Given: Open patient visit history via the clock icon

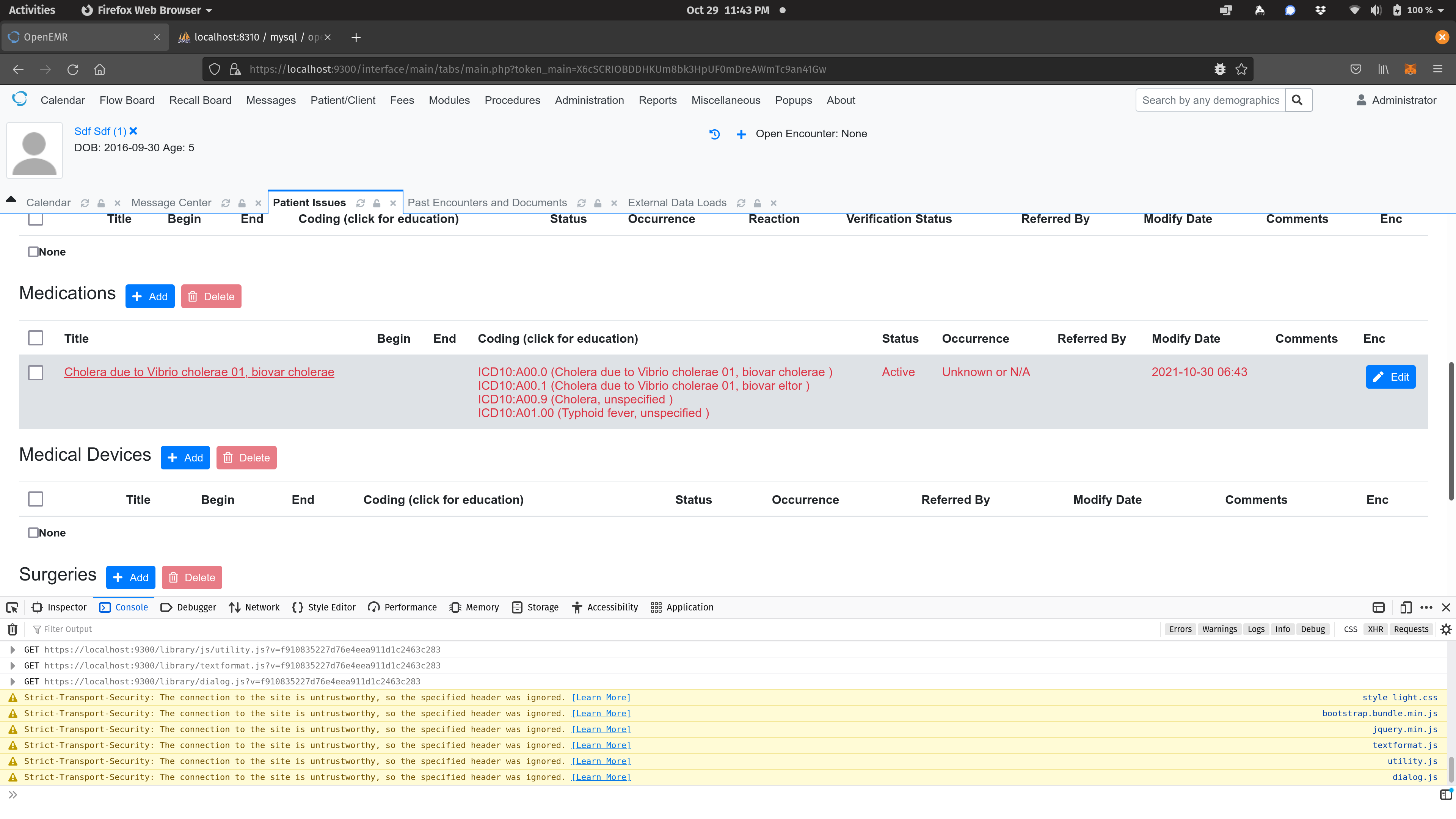Looking at the screenshot, I should (714, 134).
